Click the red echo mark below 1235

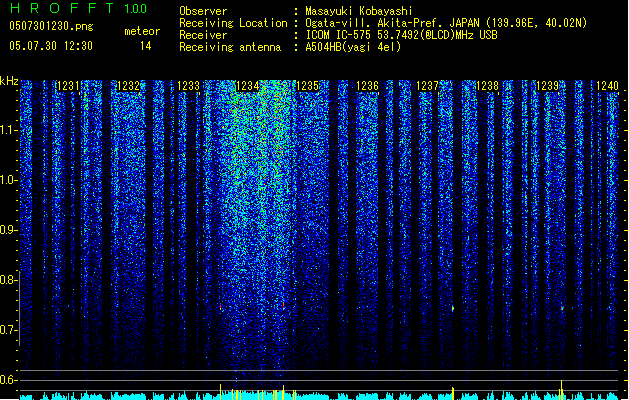284,306
